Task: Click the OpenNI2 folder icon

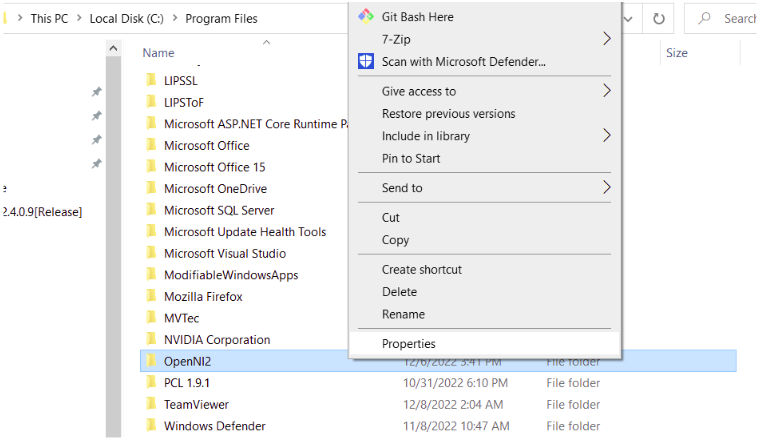Action: pyautogui.click(x=151, y=361)
